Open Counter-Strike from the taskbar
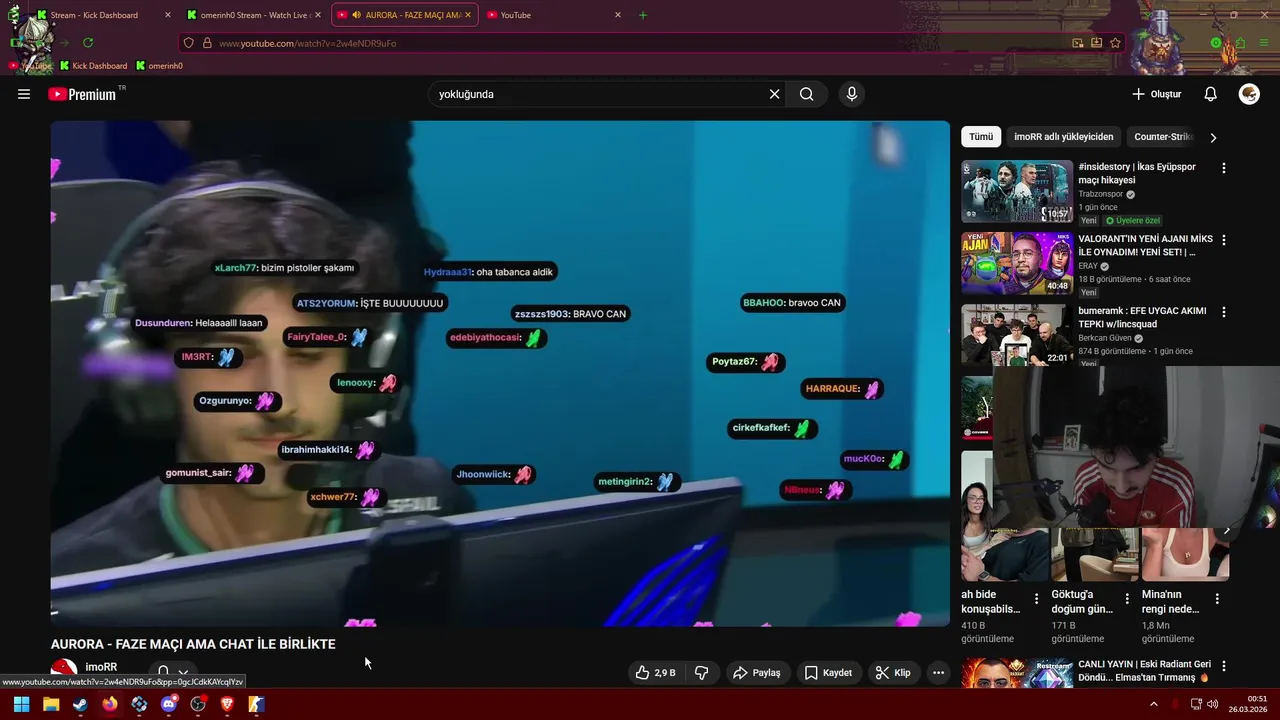1280x720 pixels. pyautogui.click(x=256, y=704)
